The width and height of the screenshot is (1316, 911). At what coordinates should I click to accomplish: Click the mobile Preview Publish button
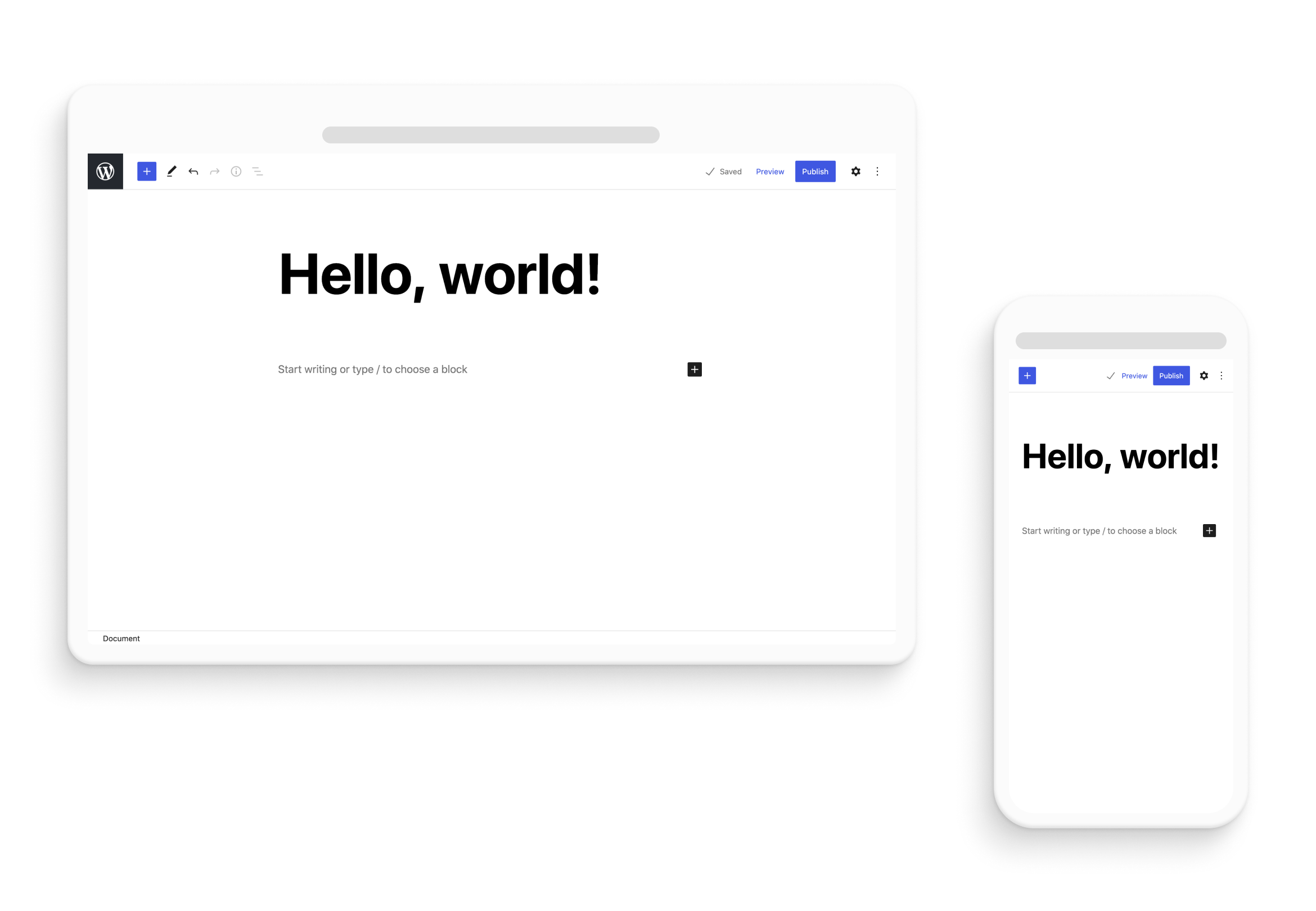pyautogui.click(x=1170, y=375)
